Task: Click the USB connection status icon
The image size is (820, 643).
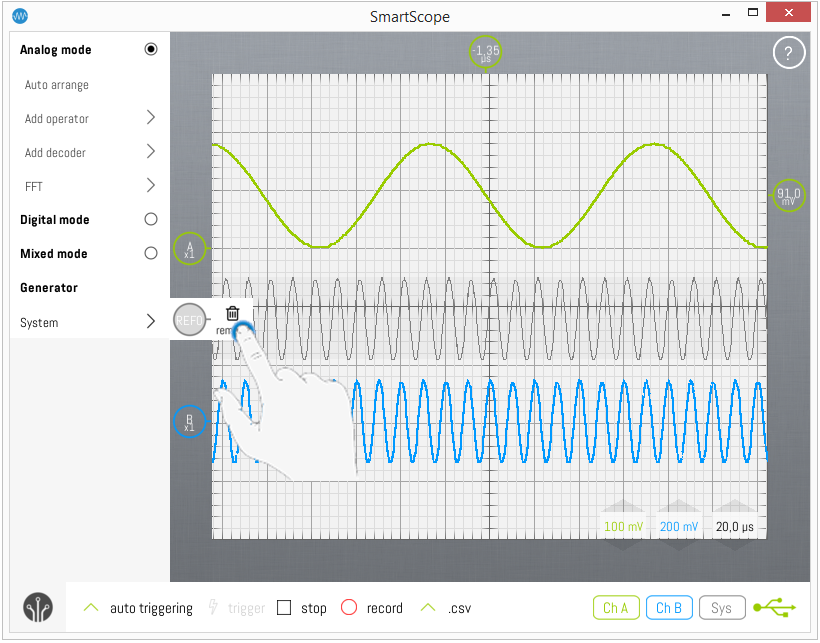Action: [775, 607]
